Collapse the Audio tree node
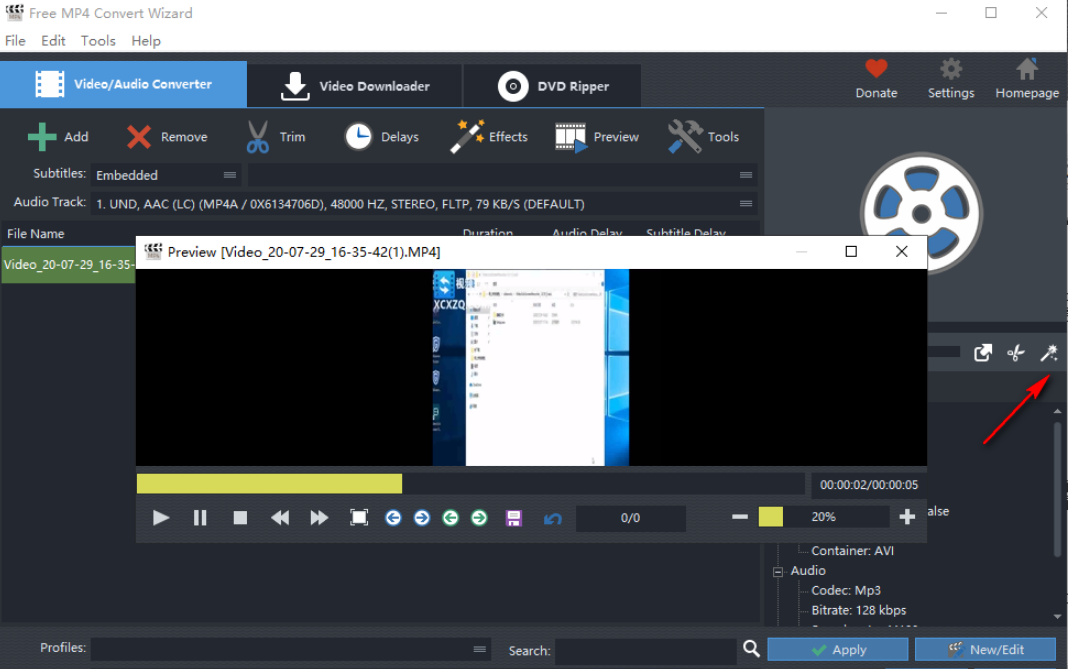 point(778,571)
